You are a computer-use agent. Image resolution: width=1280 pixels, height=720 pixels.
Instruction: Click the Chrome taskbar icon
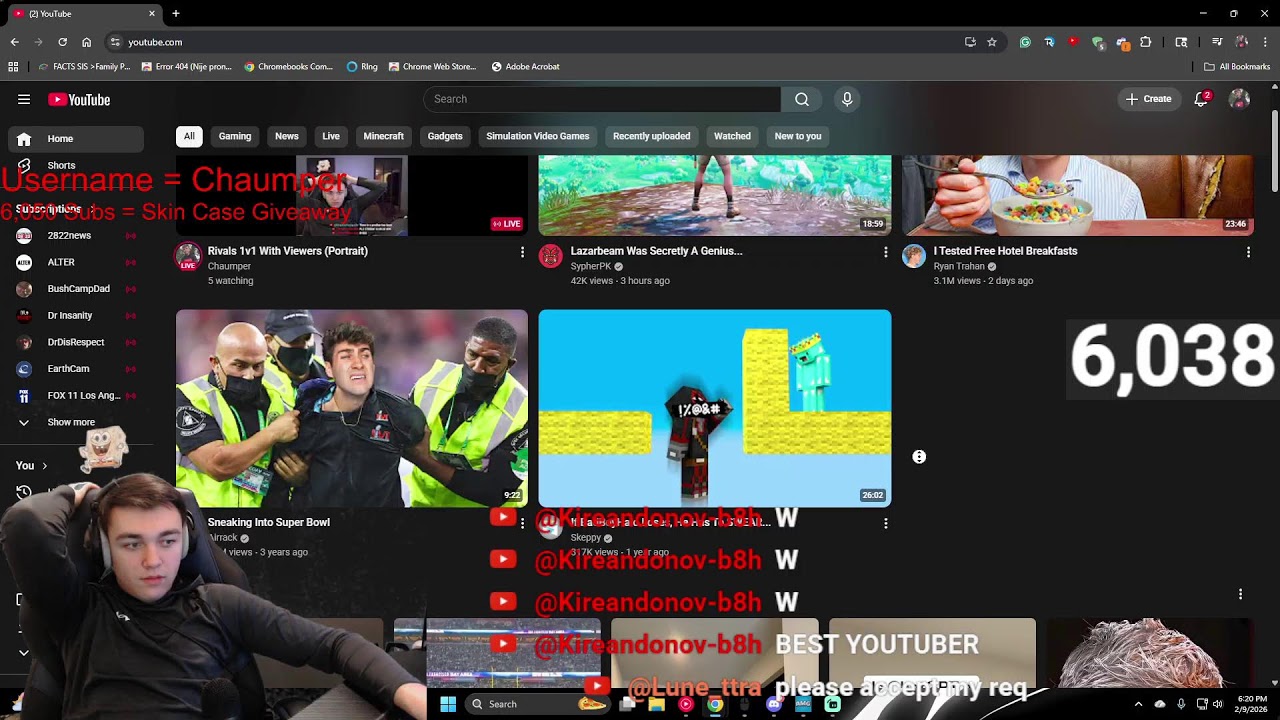[x=715, y=704]
